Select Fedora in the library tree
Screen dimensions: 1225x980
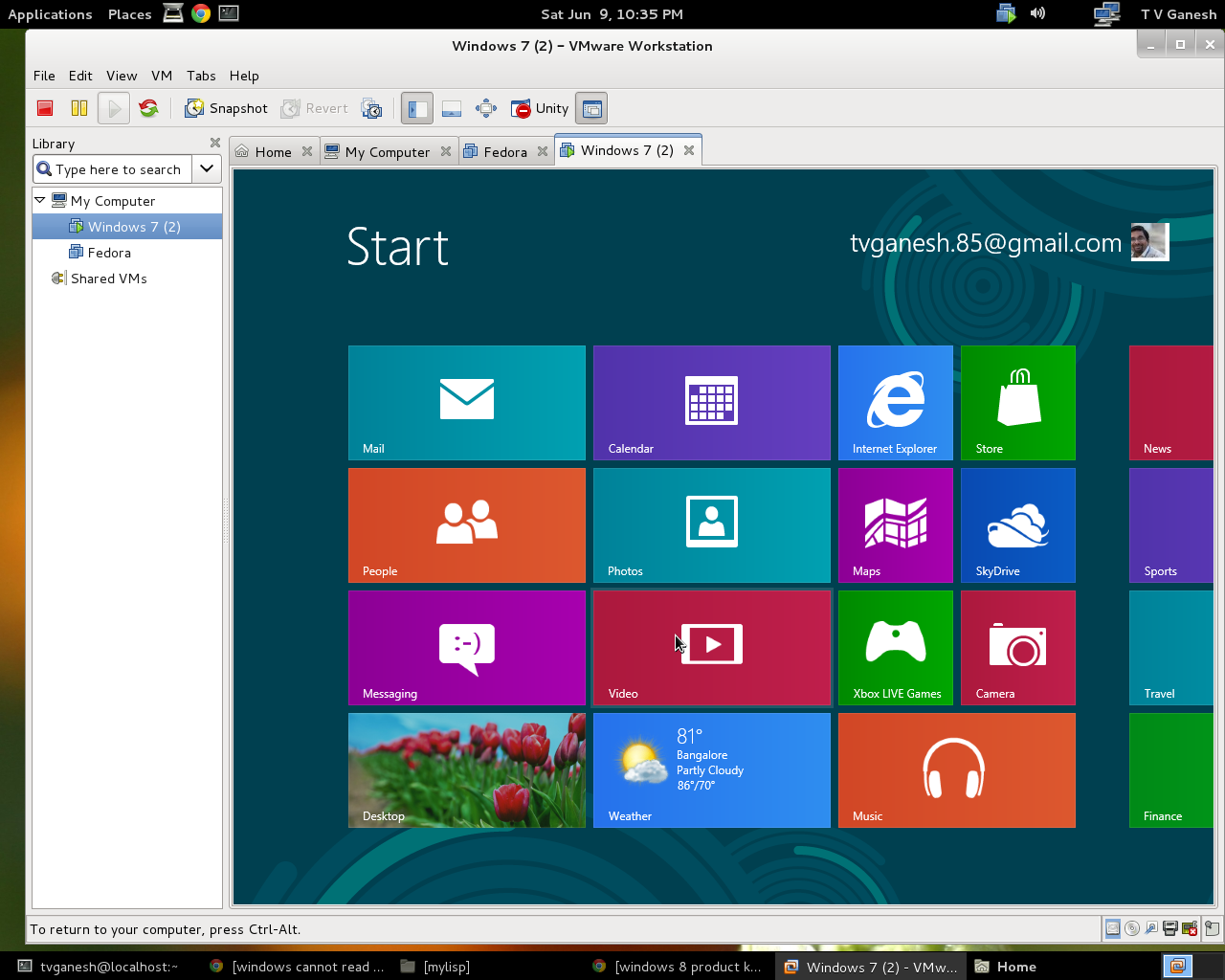pos(108,253)
